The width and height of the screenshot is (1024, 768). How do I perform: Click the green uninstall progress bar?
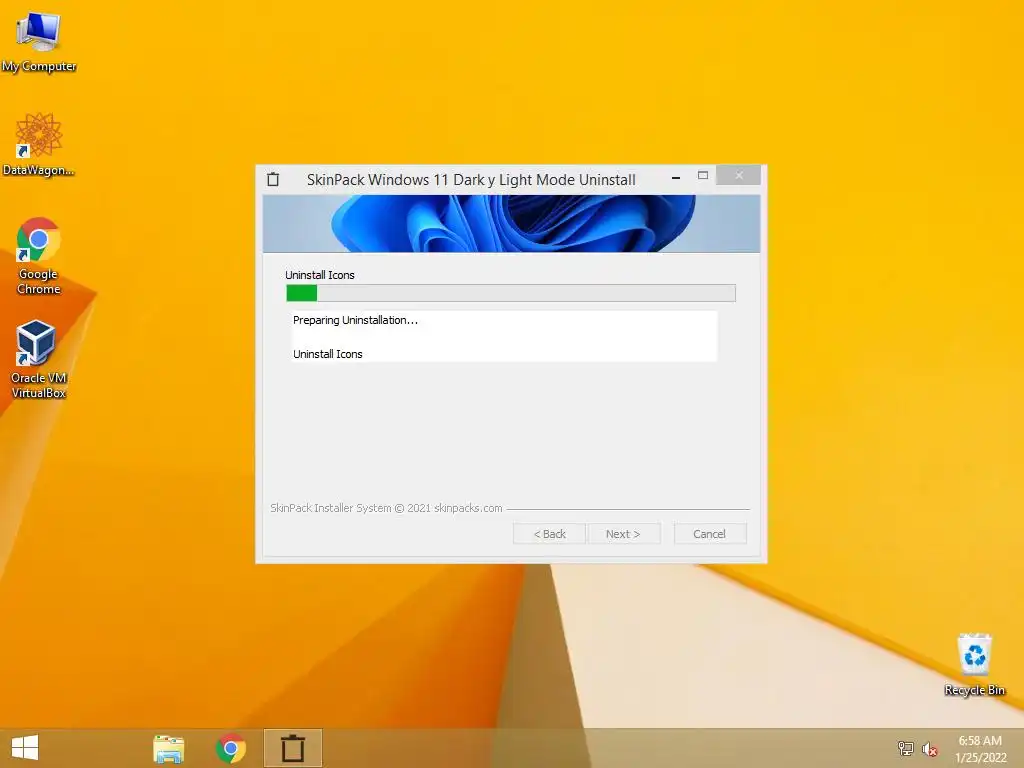[x=511, y=293]
